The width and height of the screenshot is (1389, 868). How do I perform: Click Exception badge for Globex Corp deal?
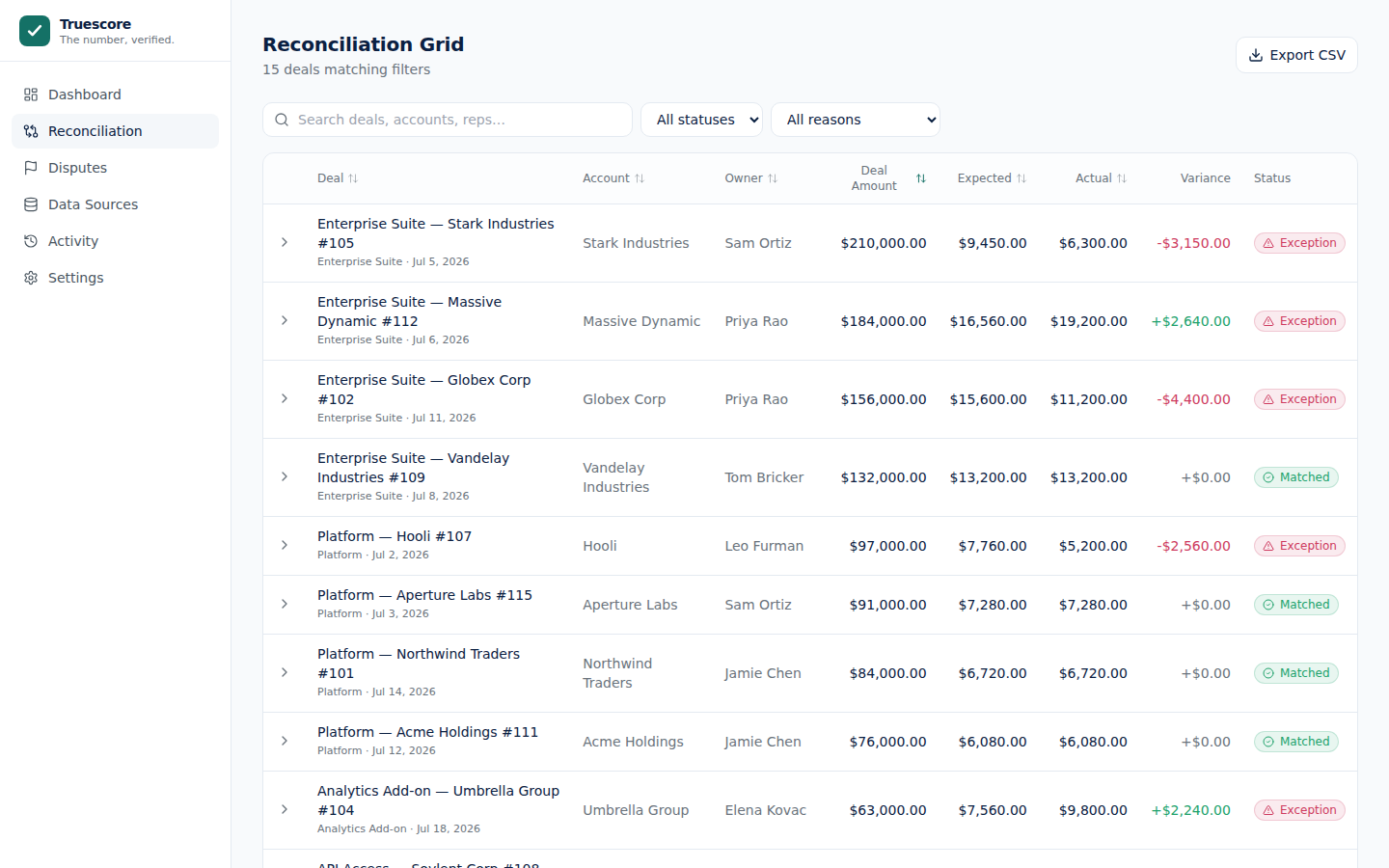1299,399
